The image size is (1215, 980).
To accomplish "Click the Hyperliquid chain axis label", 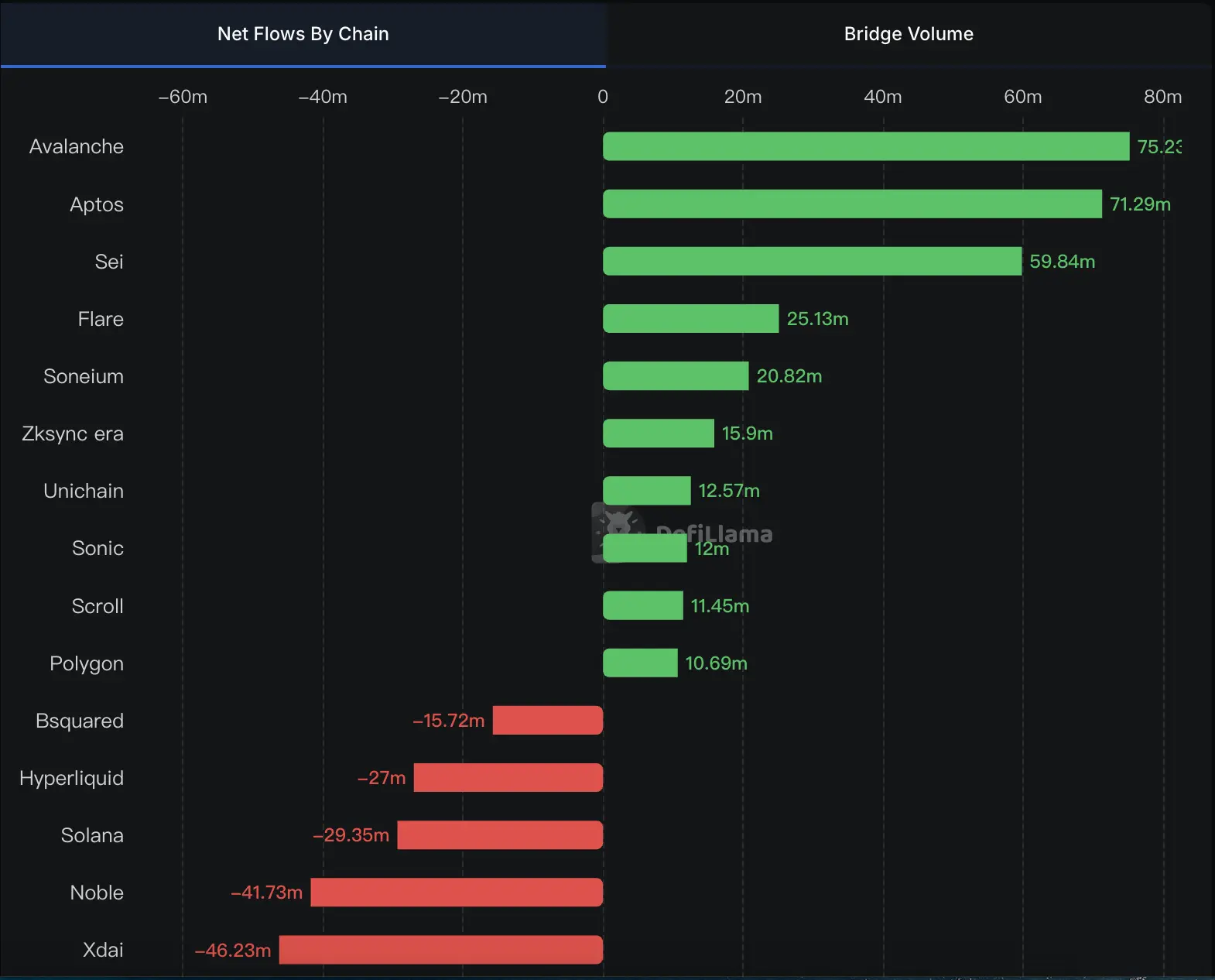I will pos(71,778).
